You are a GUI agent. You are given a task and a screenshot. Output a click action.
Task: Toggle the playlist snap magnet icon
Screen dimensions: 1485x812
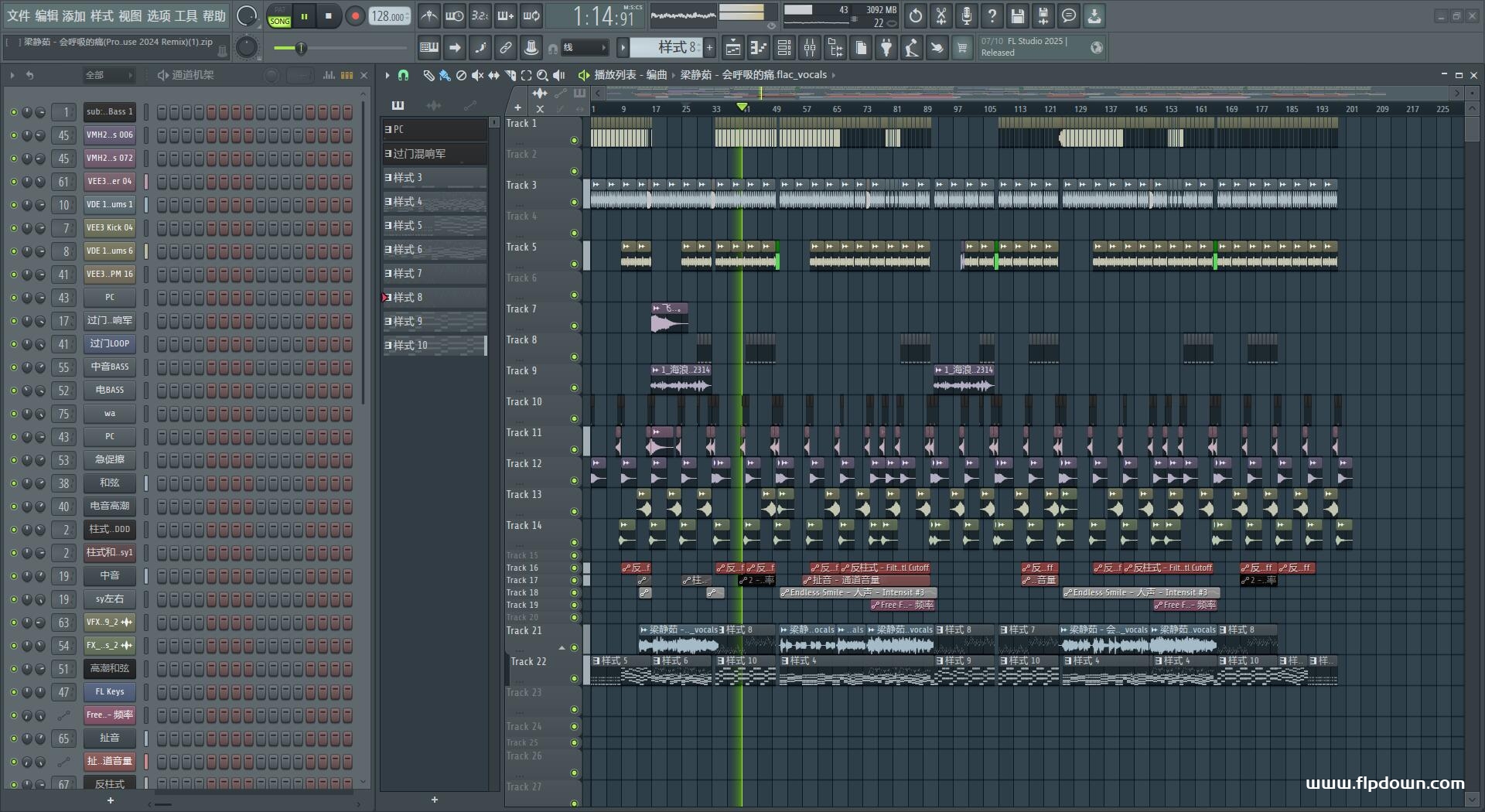click(x=403, y=75)
